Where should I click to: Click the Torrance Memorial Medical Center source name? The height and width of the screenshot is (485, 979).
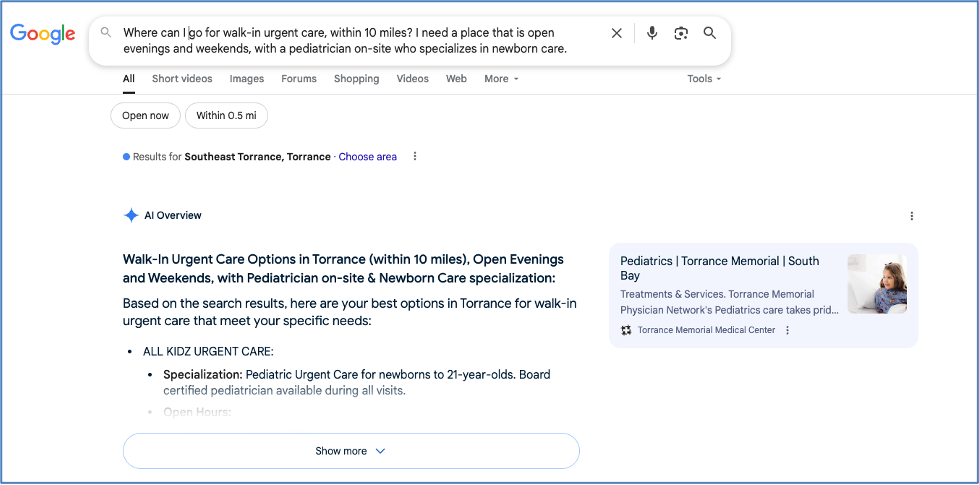coord(706,330)
